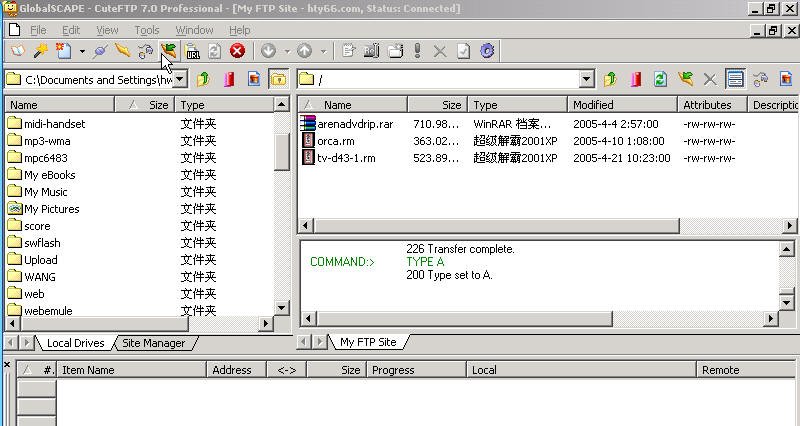800x426 pixels.
Task: Click the local pane filter page icon
Action: point(254,79)
